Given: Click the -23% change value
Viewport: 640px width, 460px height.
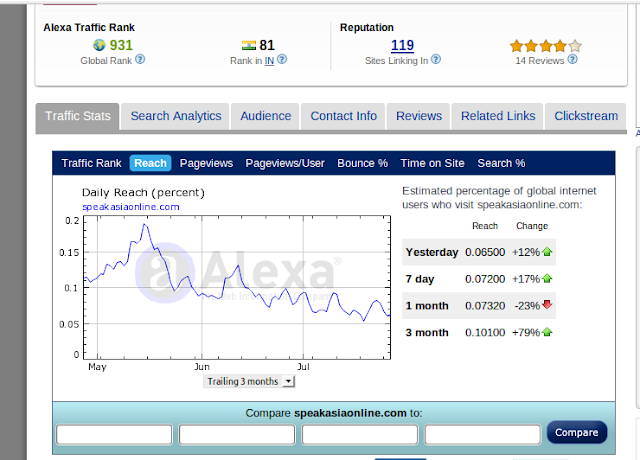Looking at the screenshot, I should (x=527, y=306).
